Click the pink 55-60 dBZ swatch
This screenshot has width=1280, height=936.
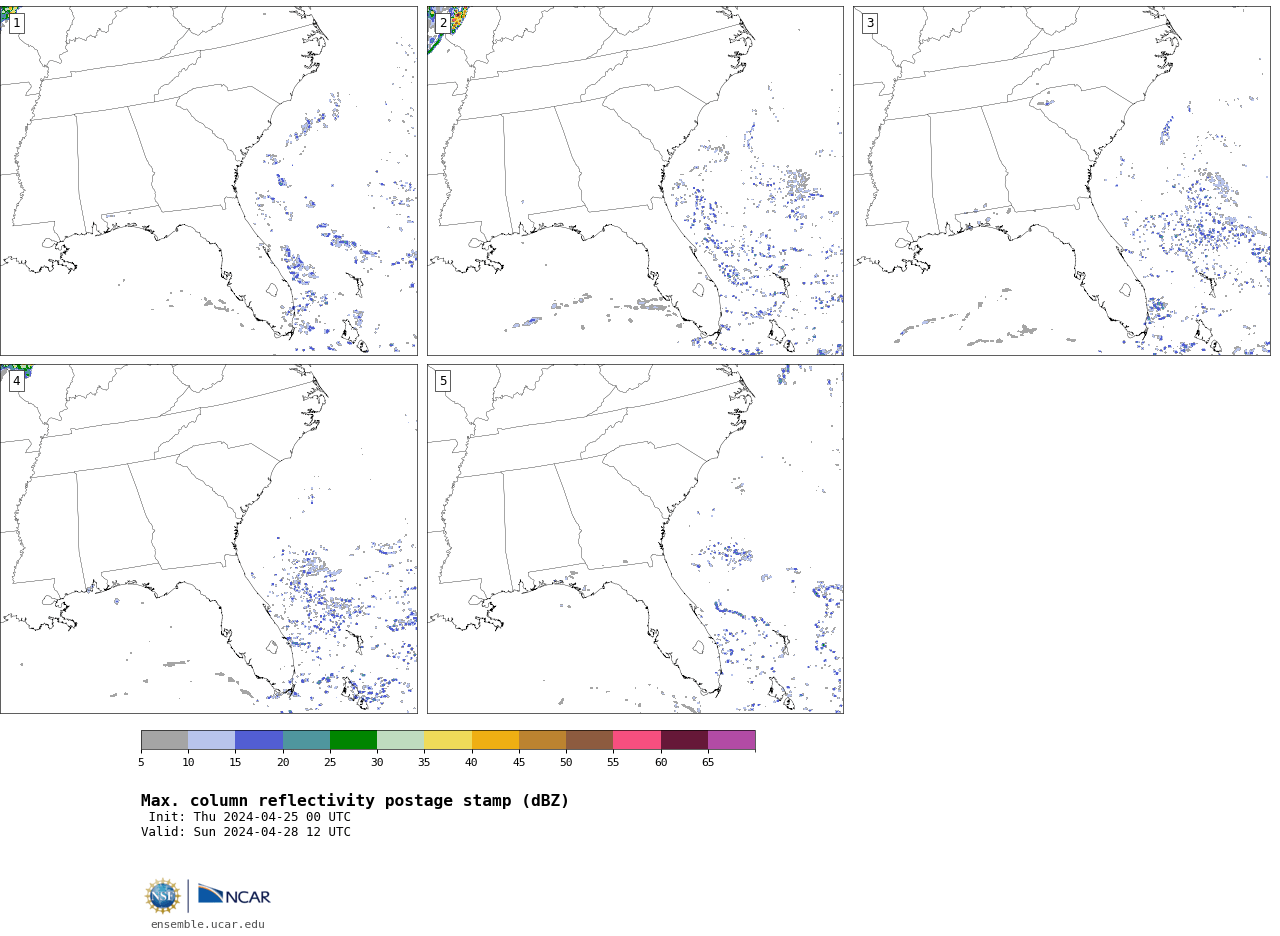coord(637,740)
